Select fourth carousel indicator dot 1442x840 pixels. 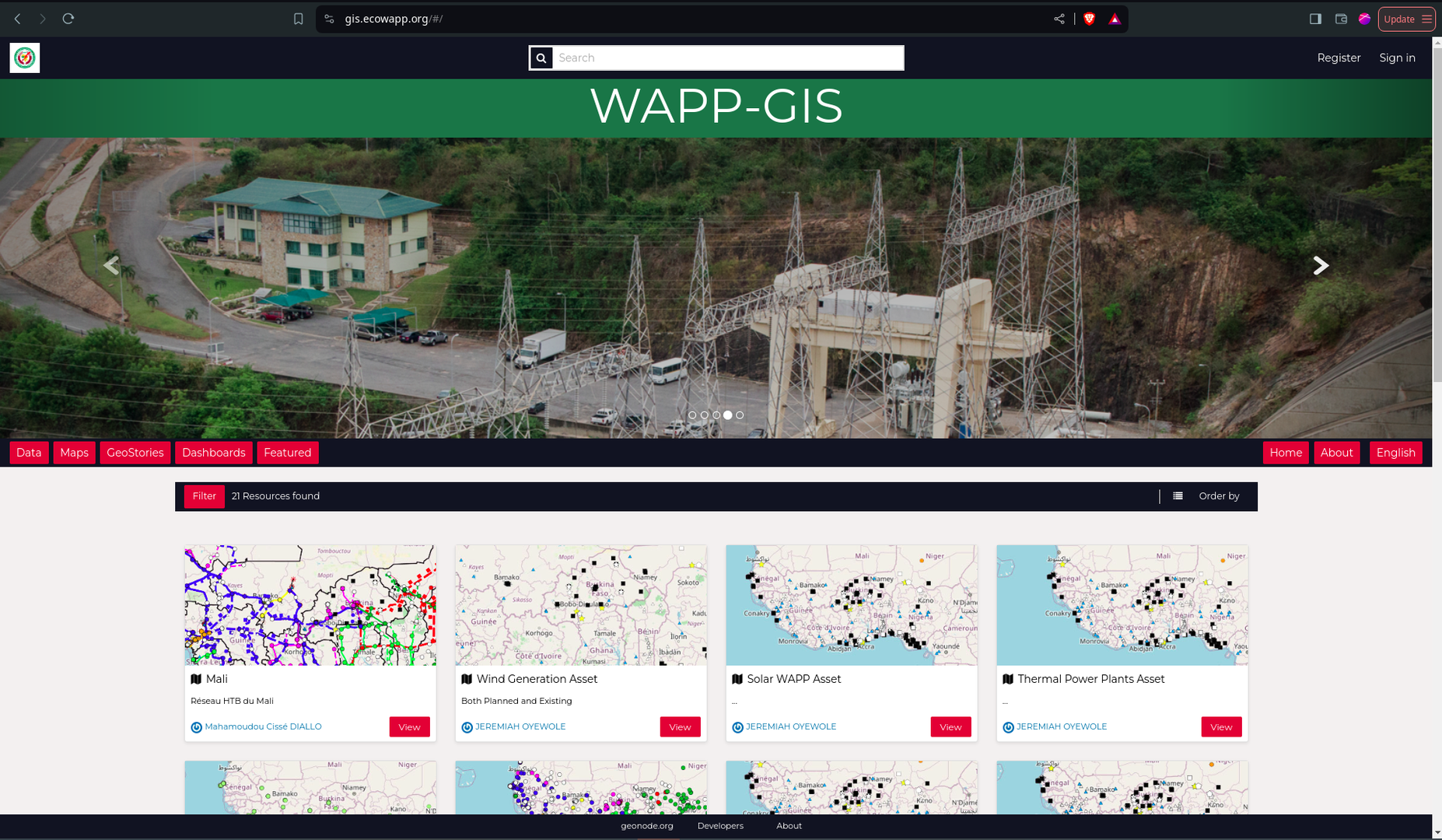click(x=728, y=415)
